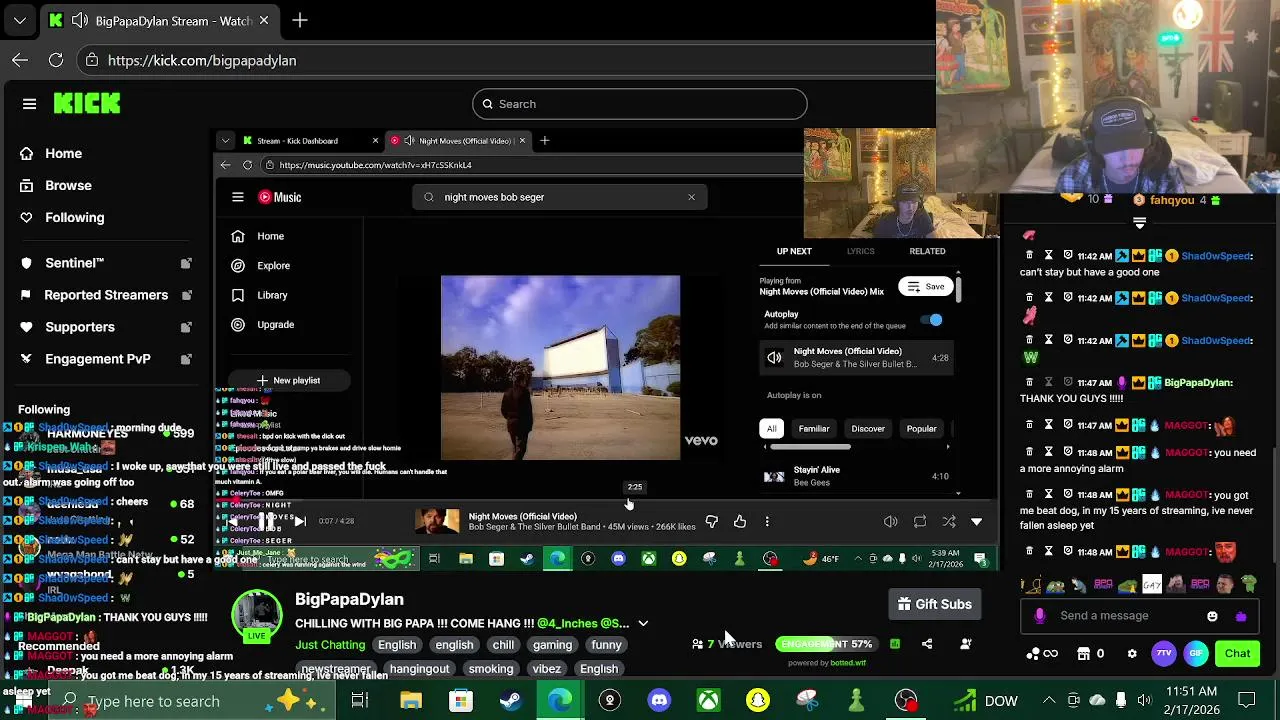Click the trash icon beside BigPapaDylan's message
This screenshot has width=1280, height=720.
point(1029,383)
